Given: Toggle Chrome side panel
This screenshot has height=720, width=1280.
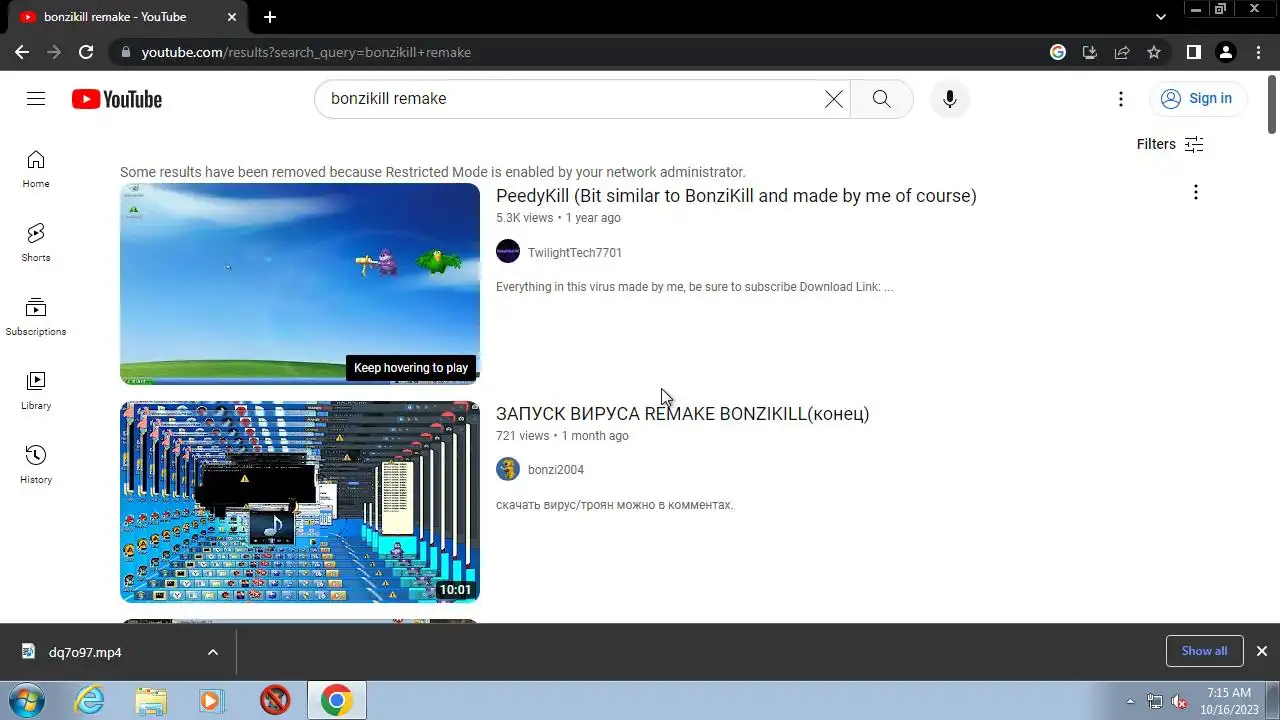Looking at the screenshot, I should tap(1193, 52).
